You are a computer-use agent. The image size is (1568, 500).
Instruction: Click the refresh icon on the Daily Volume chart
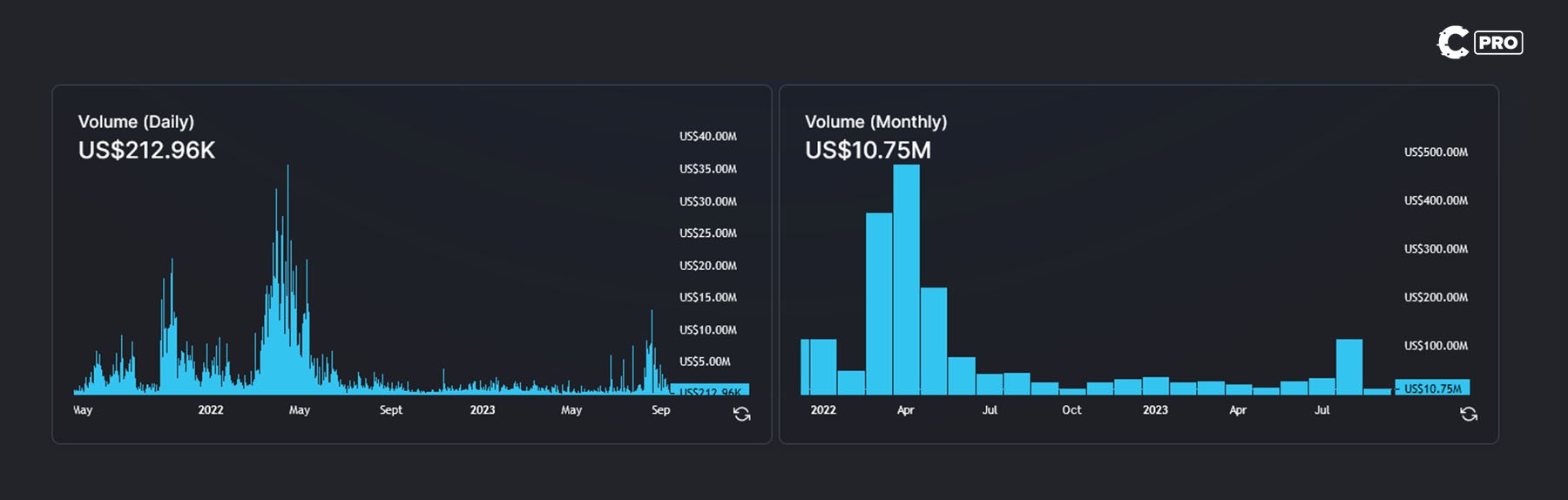coord(741,415)
